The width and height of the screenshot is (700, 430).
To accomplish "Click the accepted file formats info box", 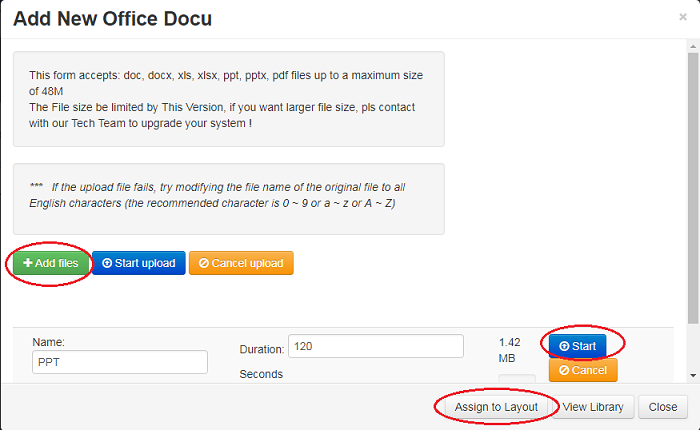I will click(x=229, y=99).
